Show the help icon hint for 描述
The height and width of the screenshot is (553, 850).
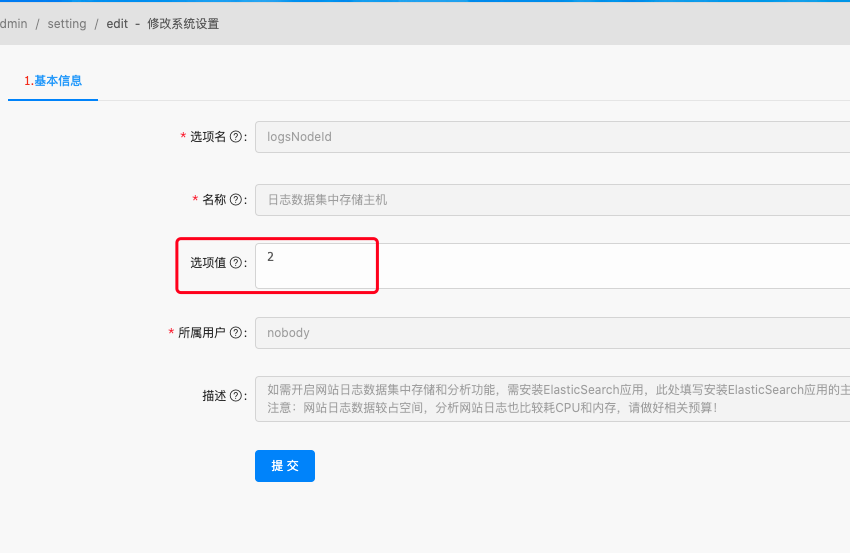click(x=236, y=396)
